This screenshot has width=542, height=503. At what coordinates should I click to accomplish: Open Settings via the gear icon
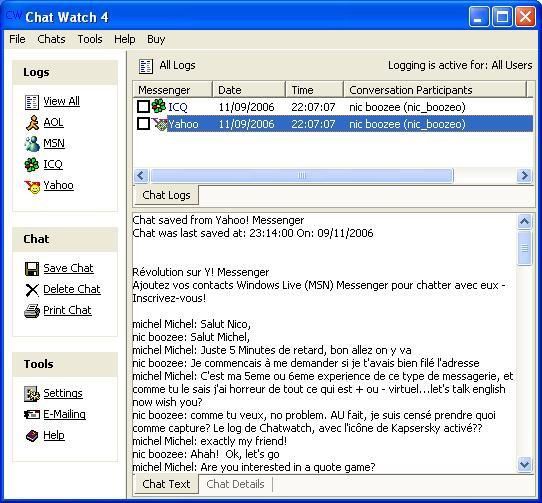(32, 394)
